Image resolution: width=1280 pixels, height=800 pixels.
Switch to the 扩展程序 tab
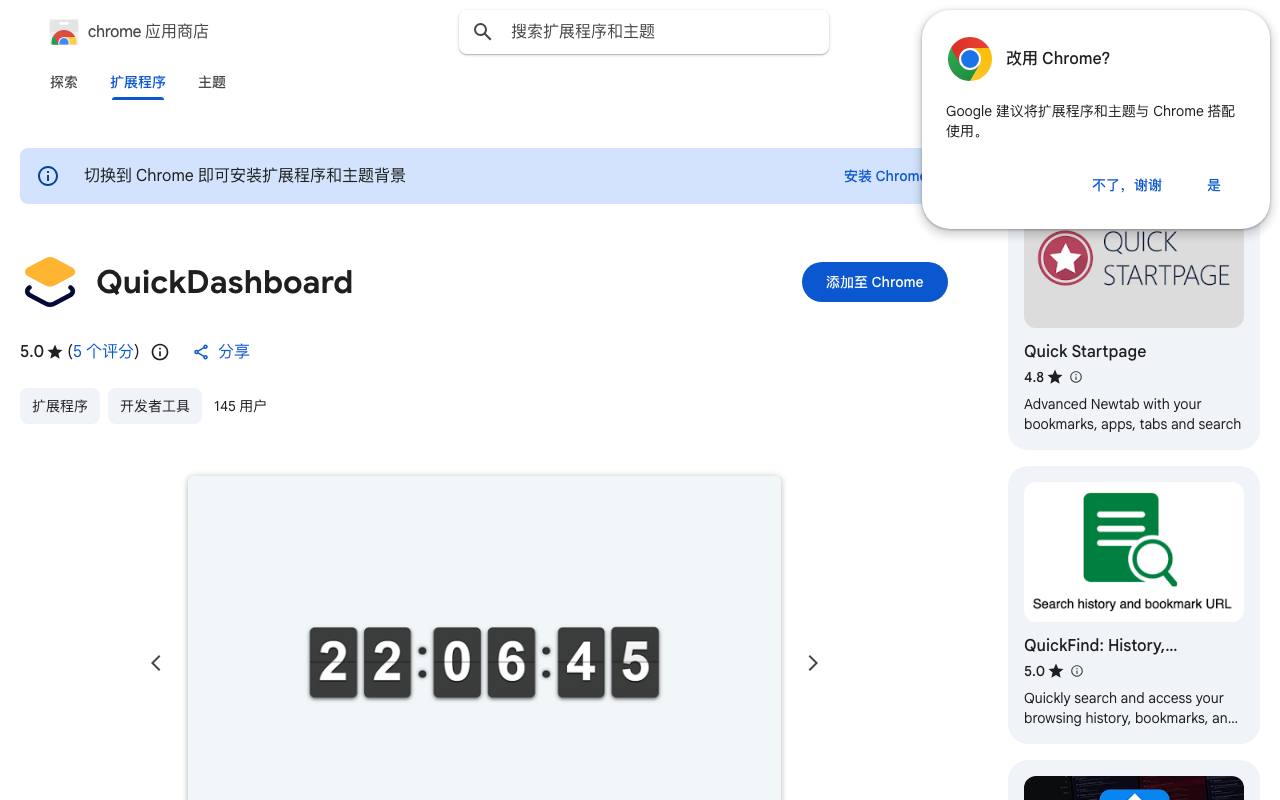click(x=138, y=82)
